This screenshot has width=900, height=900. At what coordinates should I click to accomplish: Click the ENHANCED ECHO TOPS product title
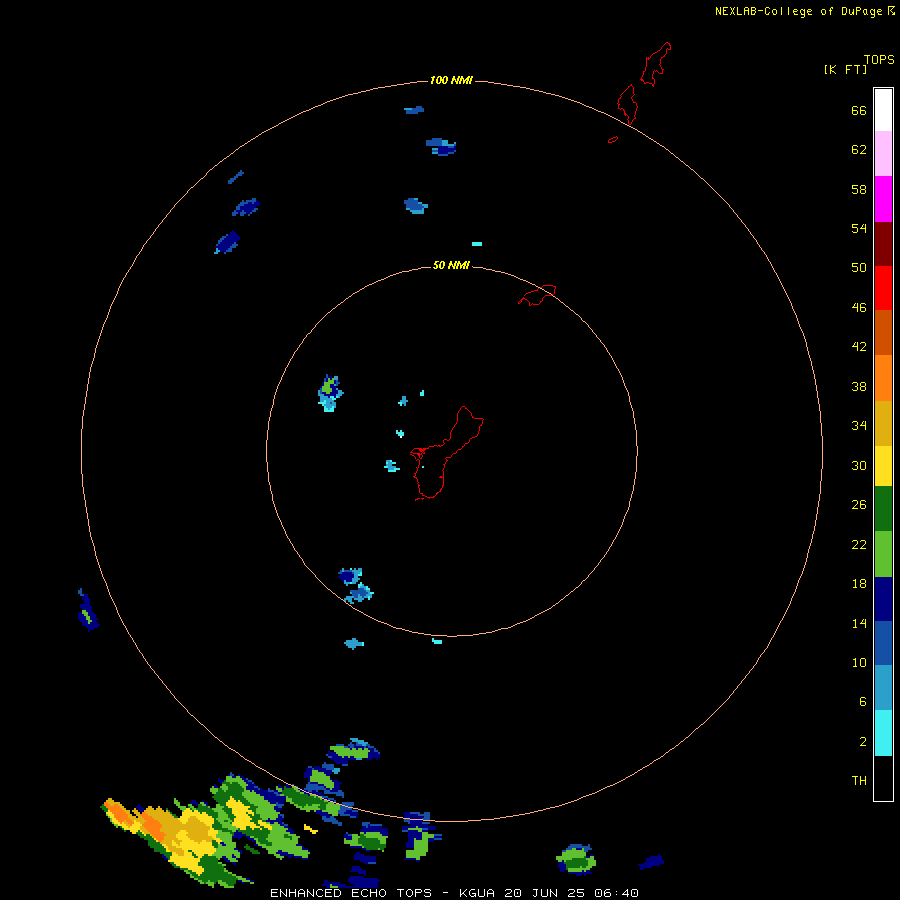pyautogui.click(x=350, y=893)
